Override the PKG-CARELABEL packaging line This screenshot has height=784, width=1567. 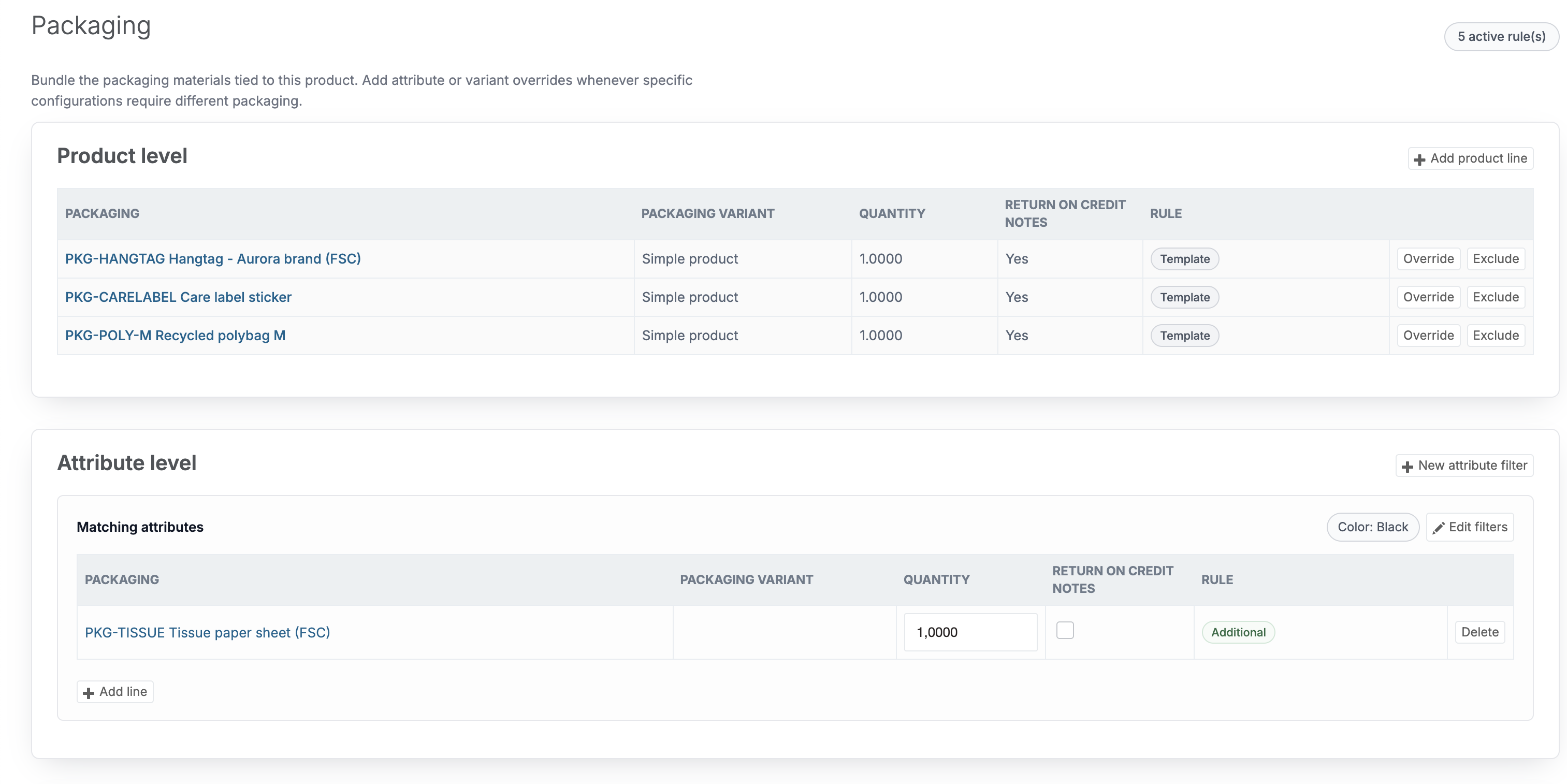1428,297
